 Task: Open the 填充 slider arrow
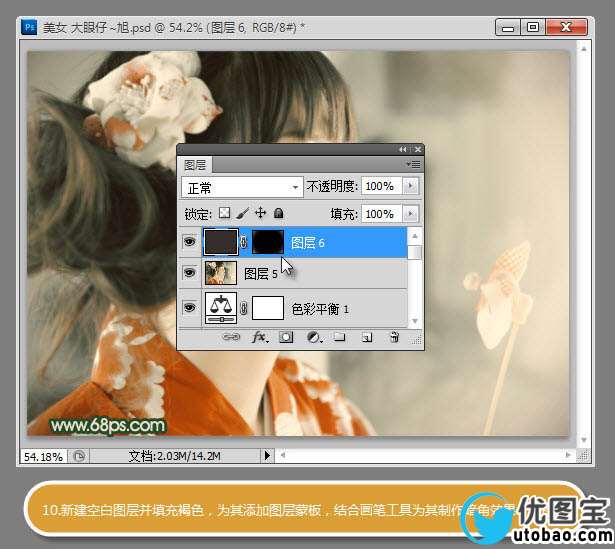point(411,214)
